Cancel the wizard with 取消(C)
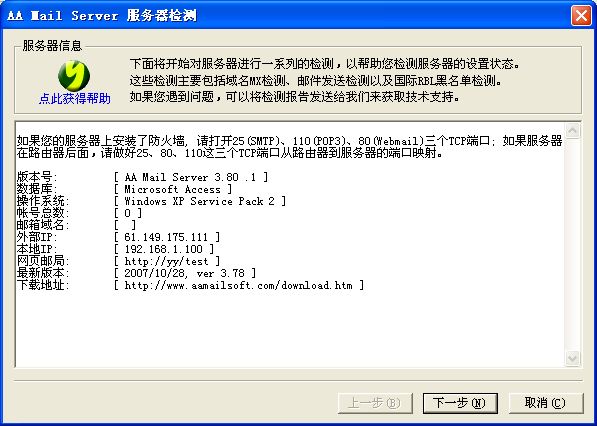Viewport: 597px width, 426px height. coord(546,403)
